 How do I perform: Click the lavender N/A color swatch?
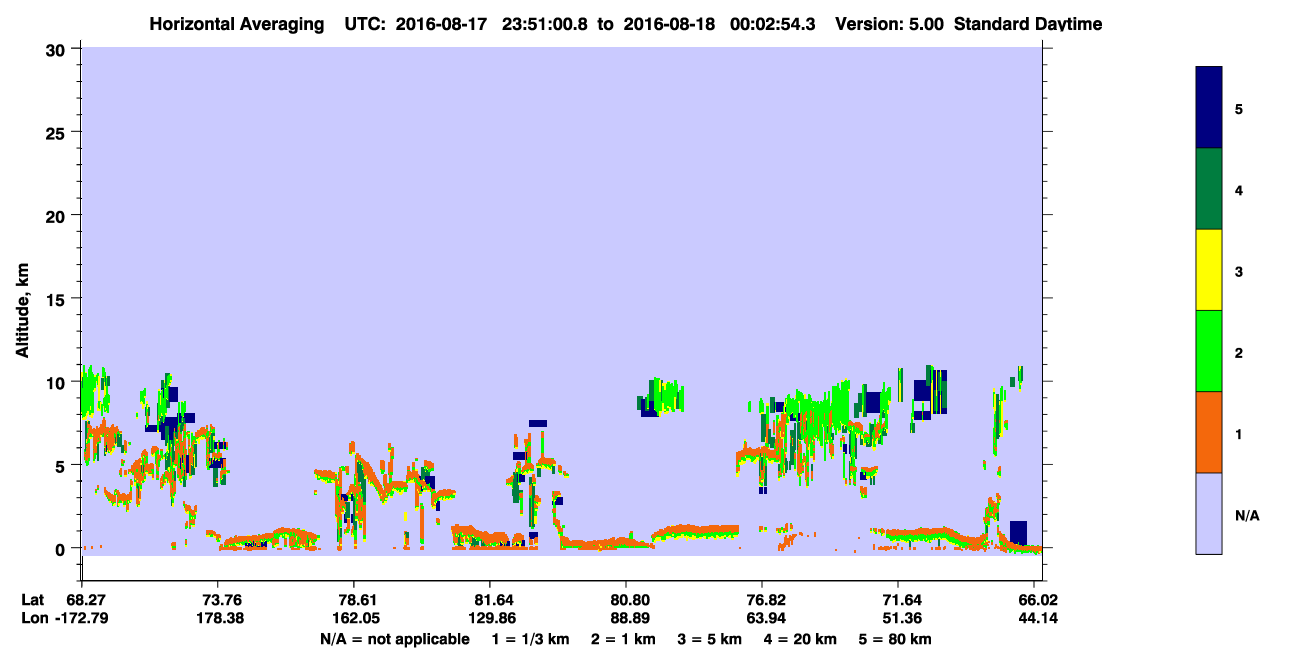pos(1209,513)
